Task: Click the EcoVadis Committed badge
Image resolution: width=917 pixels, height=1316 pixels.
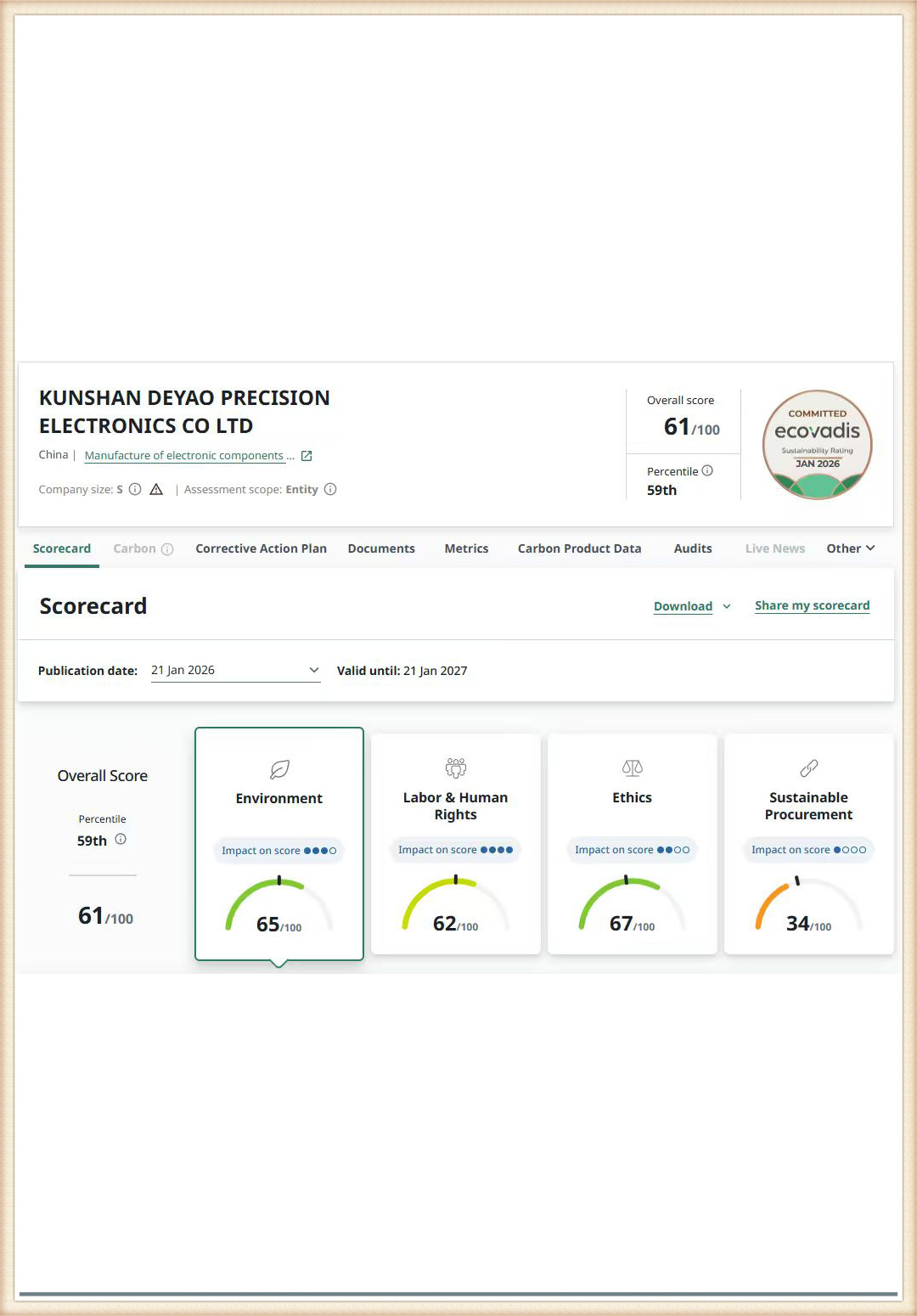Action: pyautogui.click(x=817, y=444)
